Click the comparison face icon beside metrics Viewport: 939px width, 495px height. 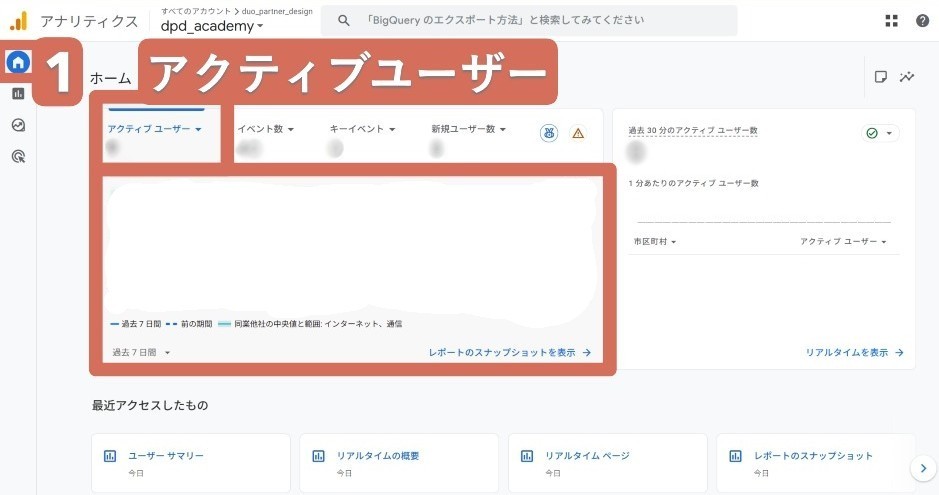click(549, 133)
